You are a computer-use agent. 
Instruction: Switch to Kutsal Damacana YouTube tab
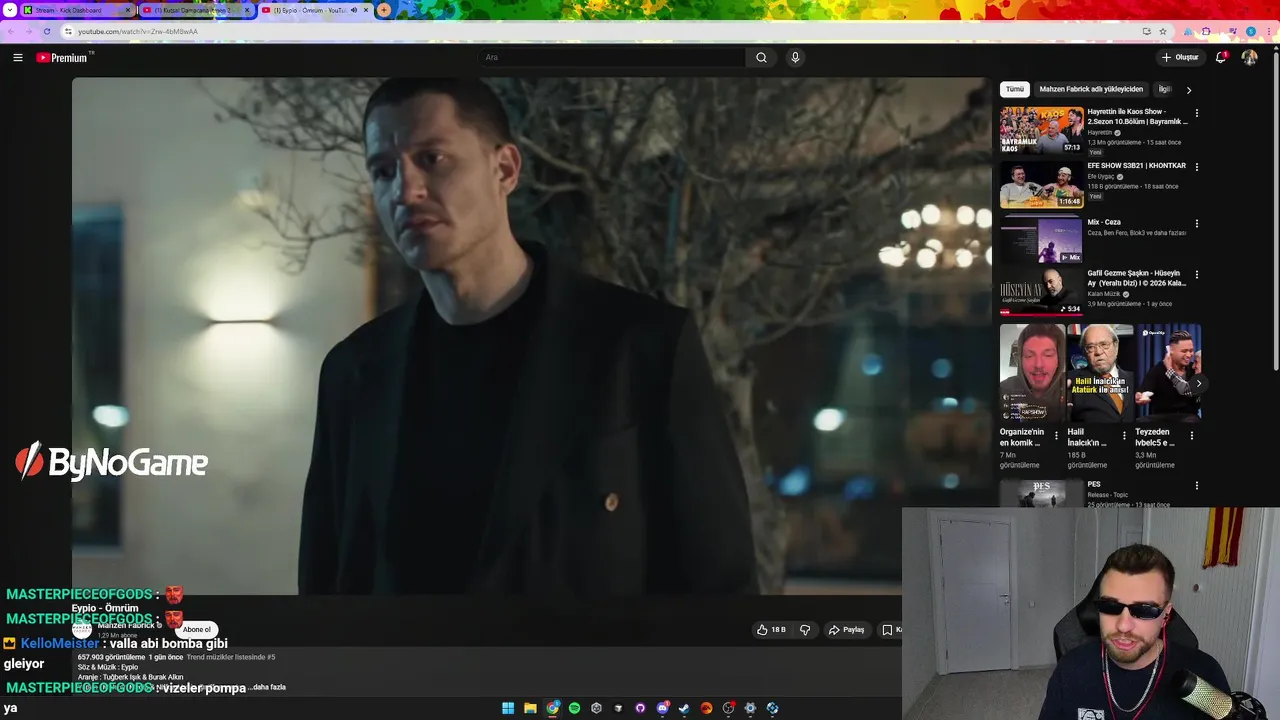[195, 10]
